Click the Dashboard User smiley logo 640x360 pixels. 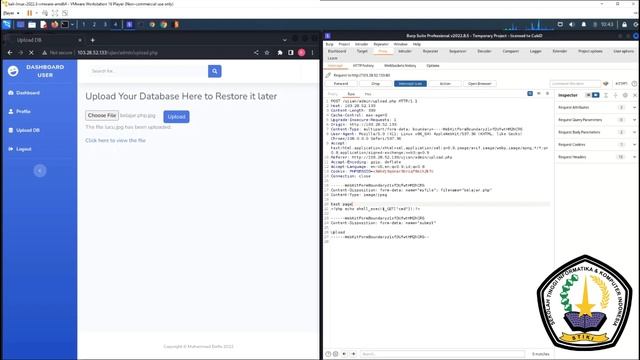click(13, 71)
